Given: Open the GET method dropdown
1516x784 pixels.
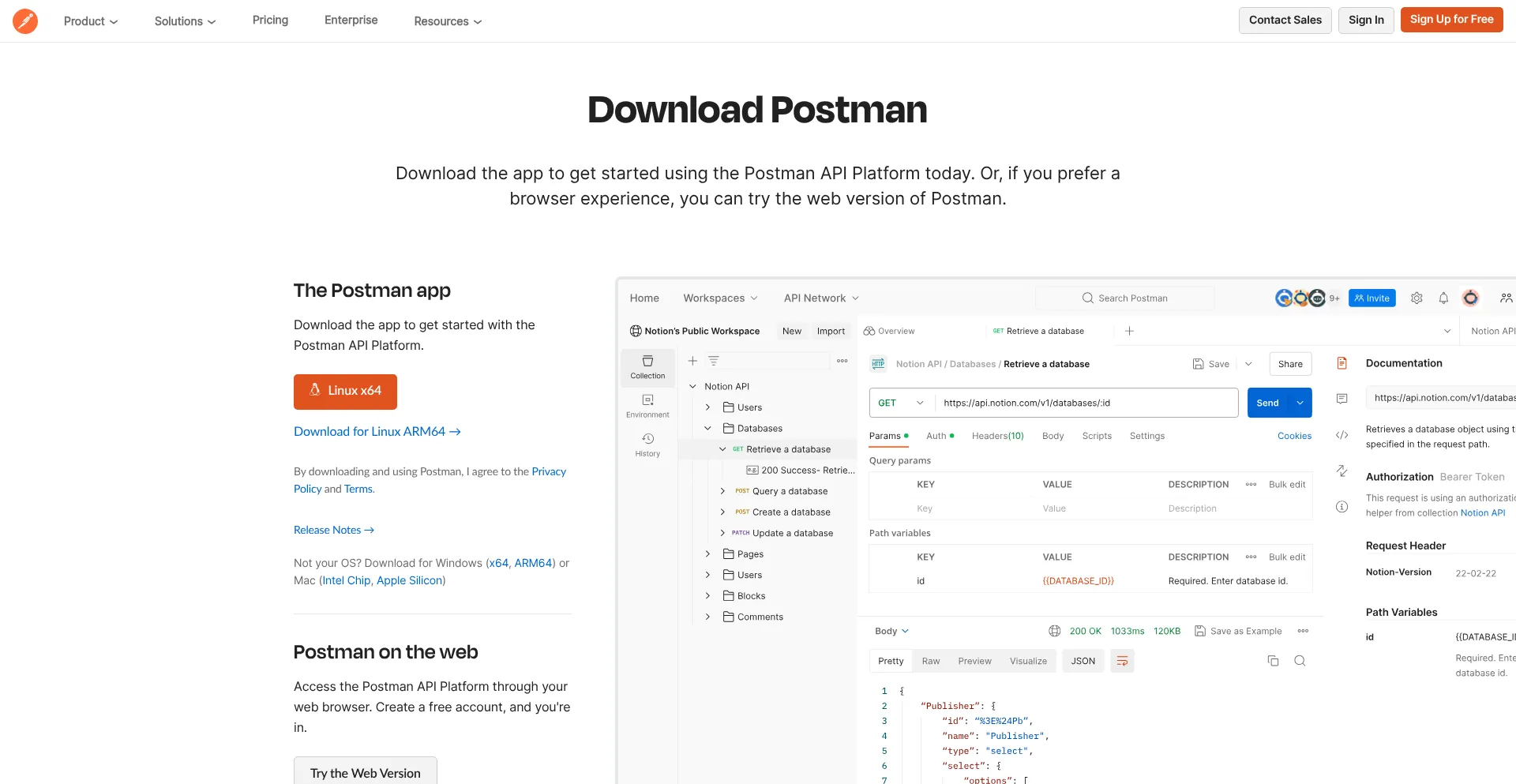Looking at the screenshot, I should coord(899,403).
